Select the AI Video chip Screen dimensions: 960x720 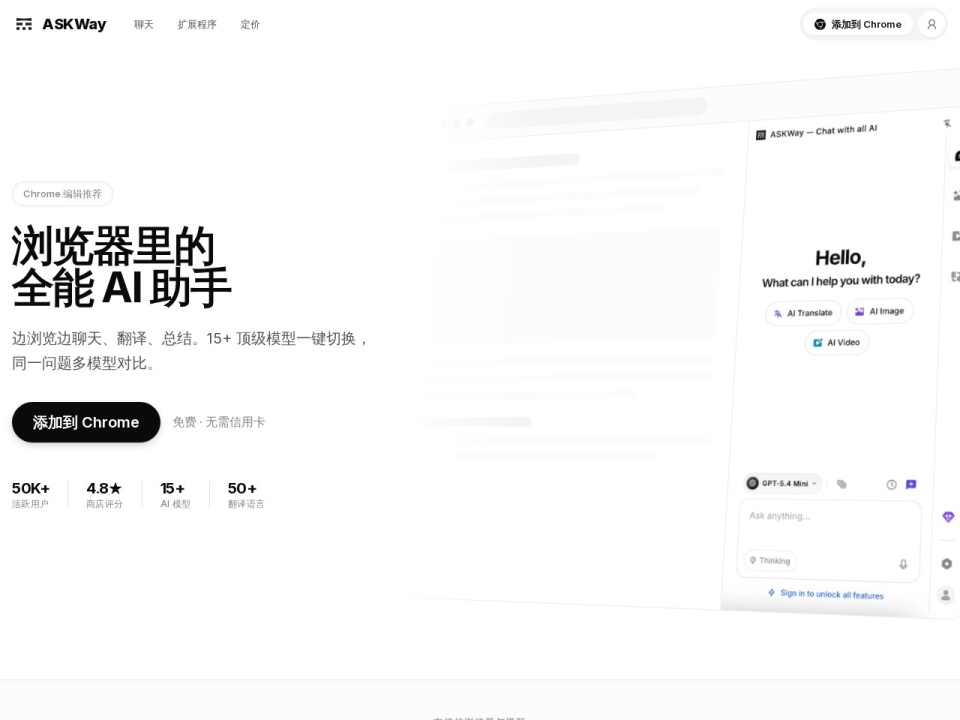click(x=837, y=342)
